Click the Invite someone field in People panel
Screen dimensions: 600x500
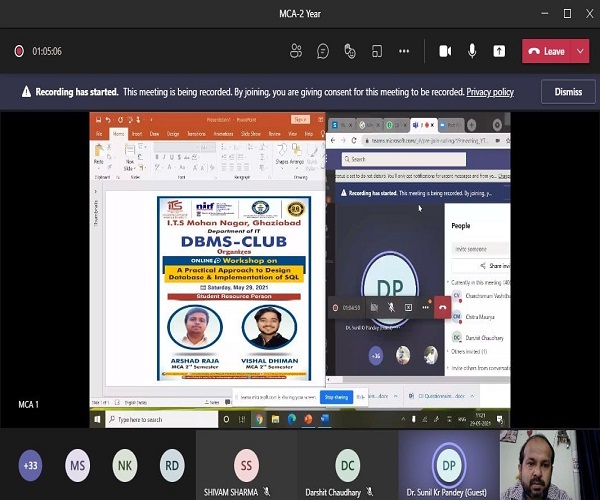pos(481,249)
